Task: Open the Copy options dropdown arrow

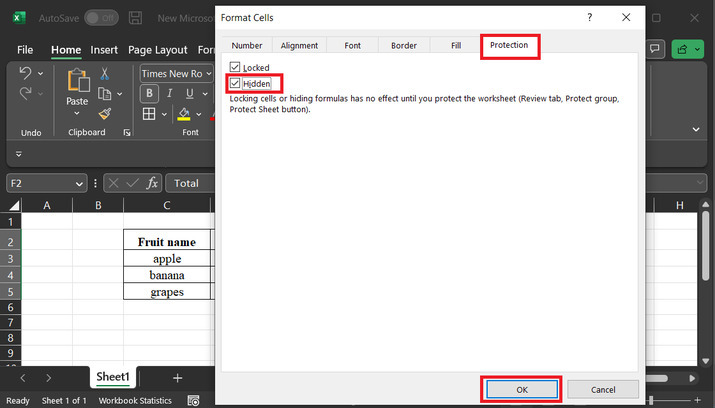Action: pyautogui.click(x=119, y=94)
